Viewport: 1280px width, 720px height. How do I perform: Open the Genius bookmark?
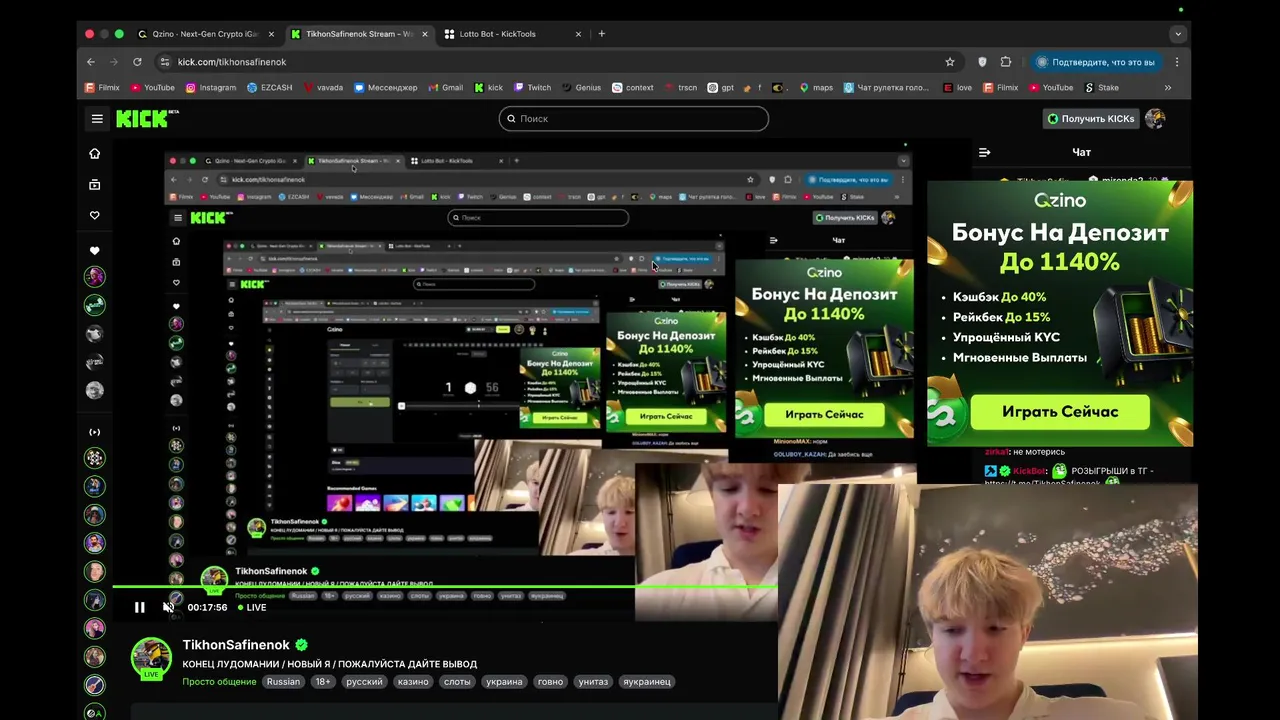coord(581,88)
